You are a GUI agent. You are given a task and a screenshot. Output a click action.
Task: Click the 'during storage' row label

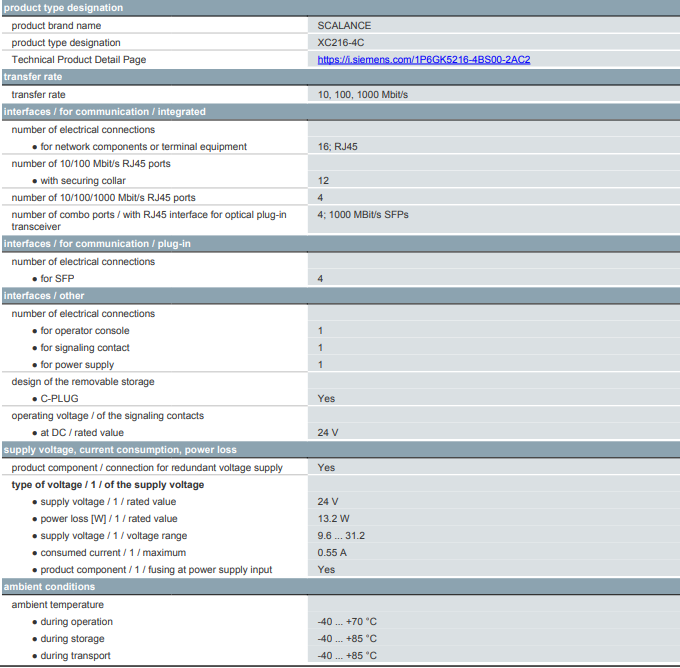pyautogui.click(x=72, y=639)
